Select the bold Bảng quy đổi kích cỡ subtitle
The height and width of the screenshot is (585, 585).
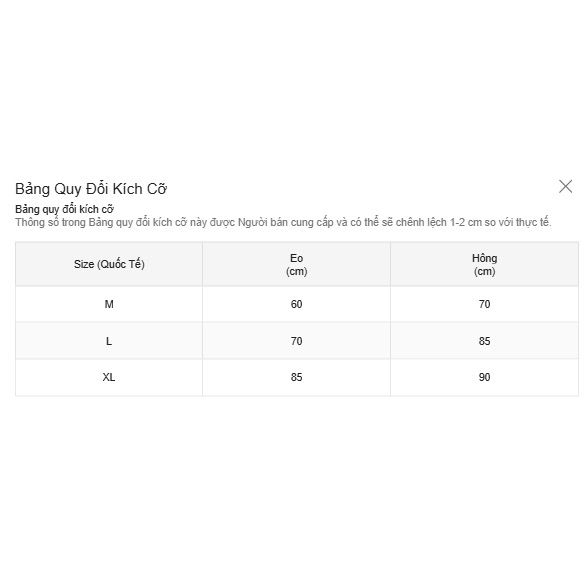click(65, 209)
